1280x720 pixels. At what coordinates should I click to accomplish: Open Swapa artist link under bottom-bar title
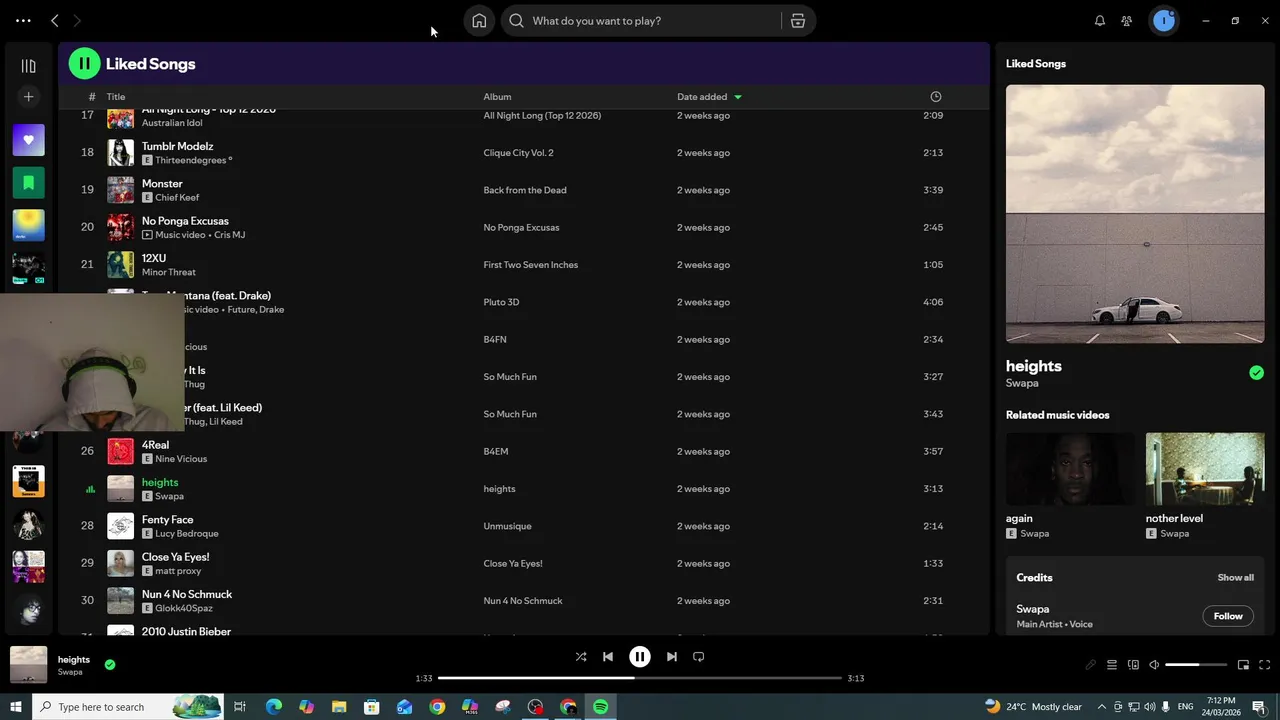tap(70, 672)
